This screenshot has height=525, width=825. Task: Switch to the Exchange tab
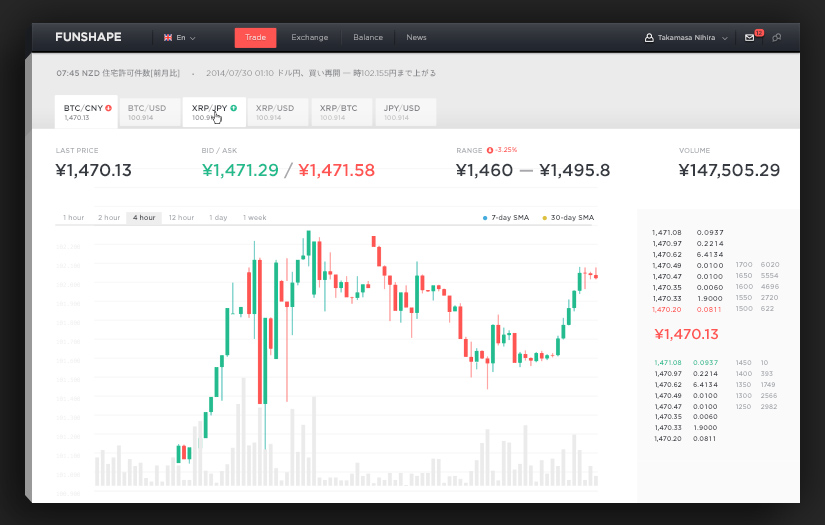click(x=309, y=37)
